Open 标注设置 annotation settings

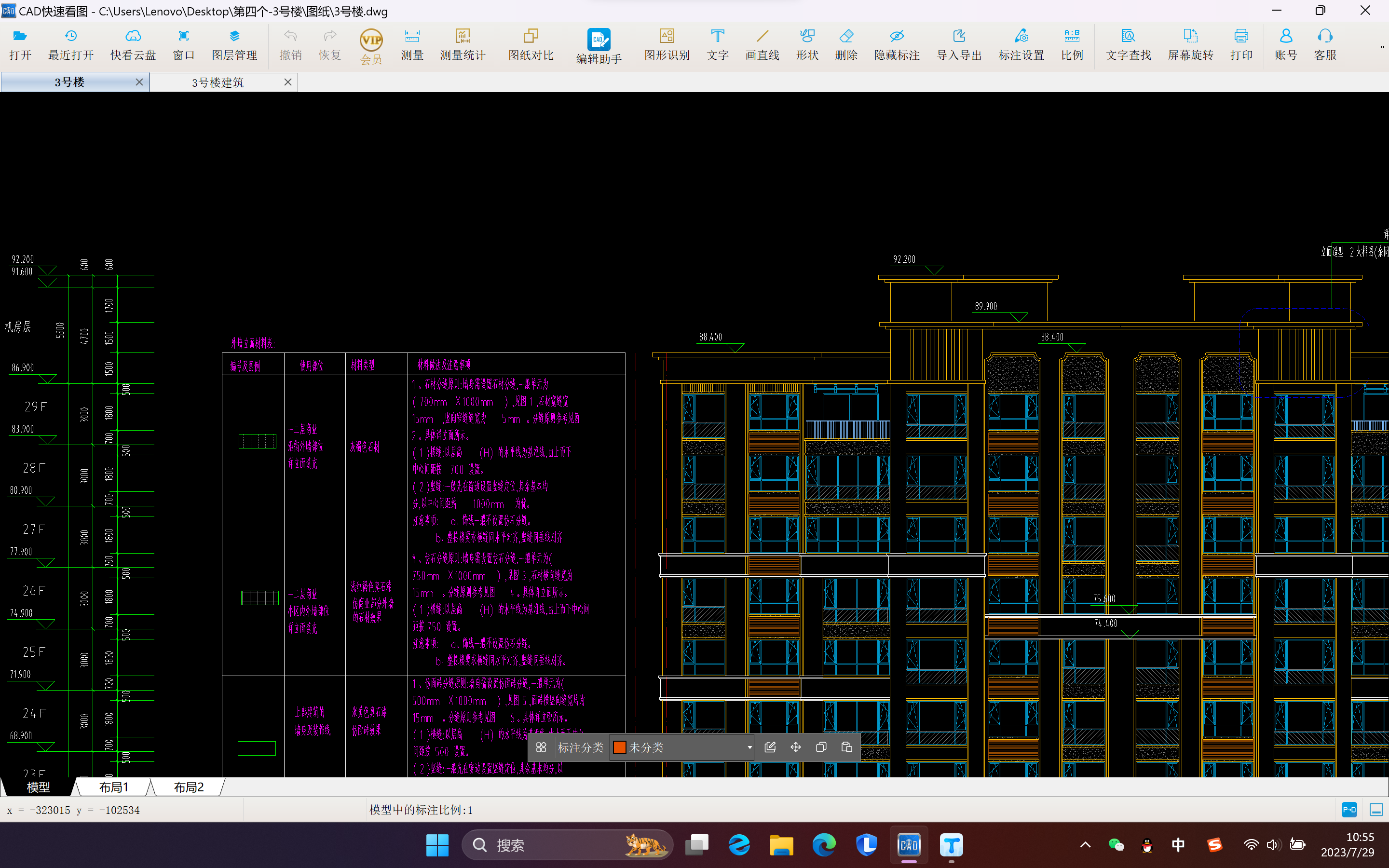coord(1021,45)
